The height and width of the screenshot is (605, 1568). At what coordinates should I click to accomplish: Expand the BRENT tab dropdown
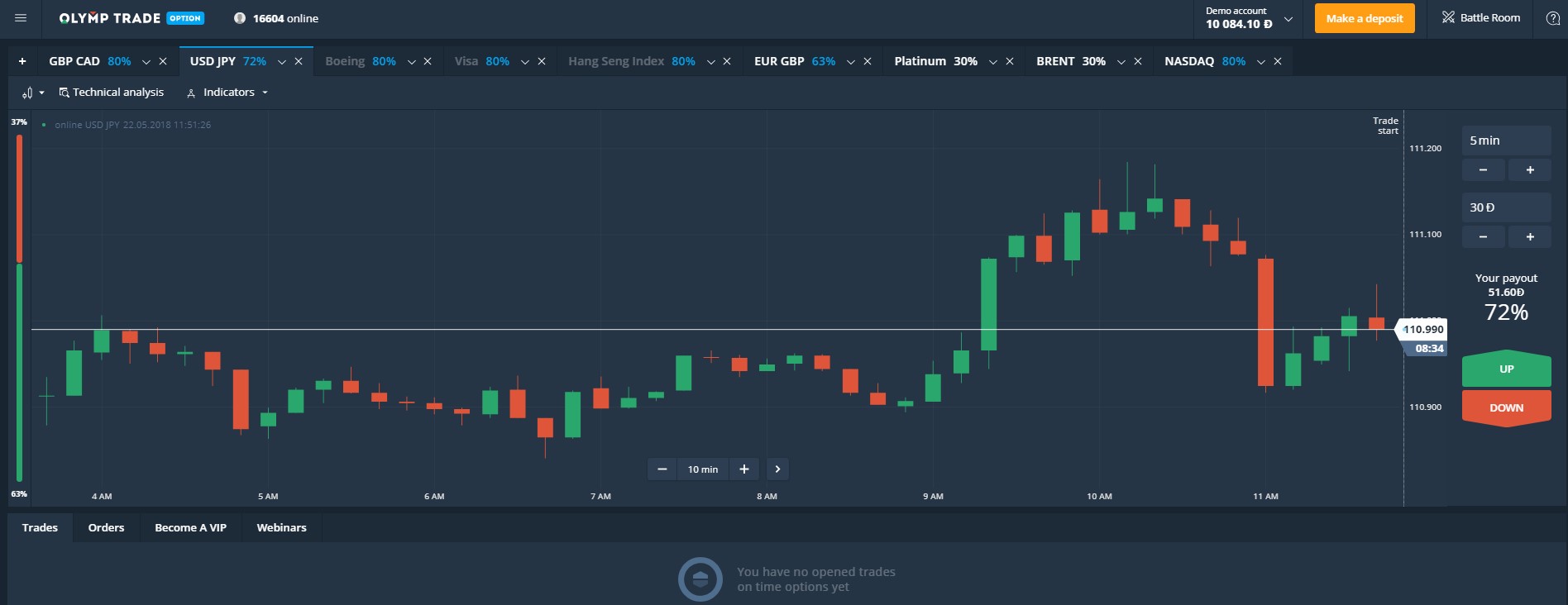tap(1121, 62)
